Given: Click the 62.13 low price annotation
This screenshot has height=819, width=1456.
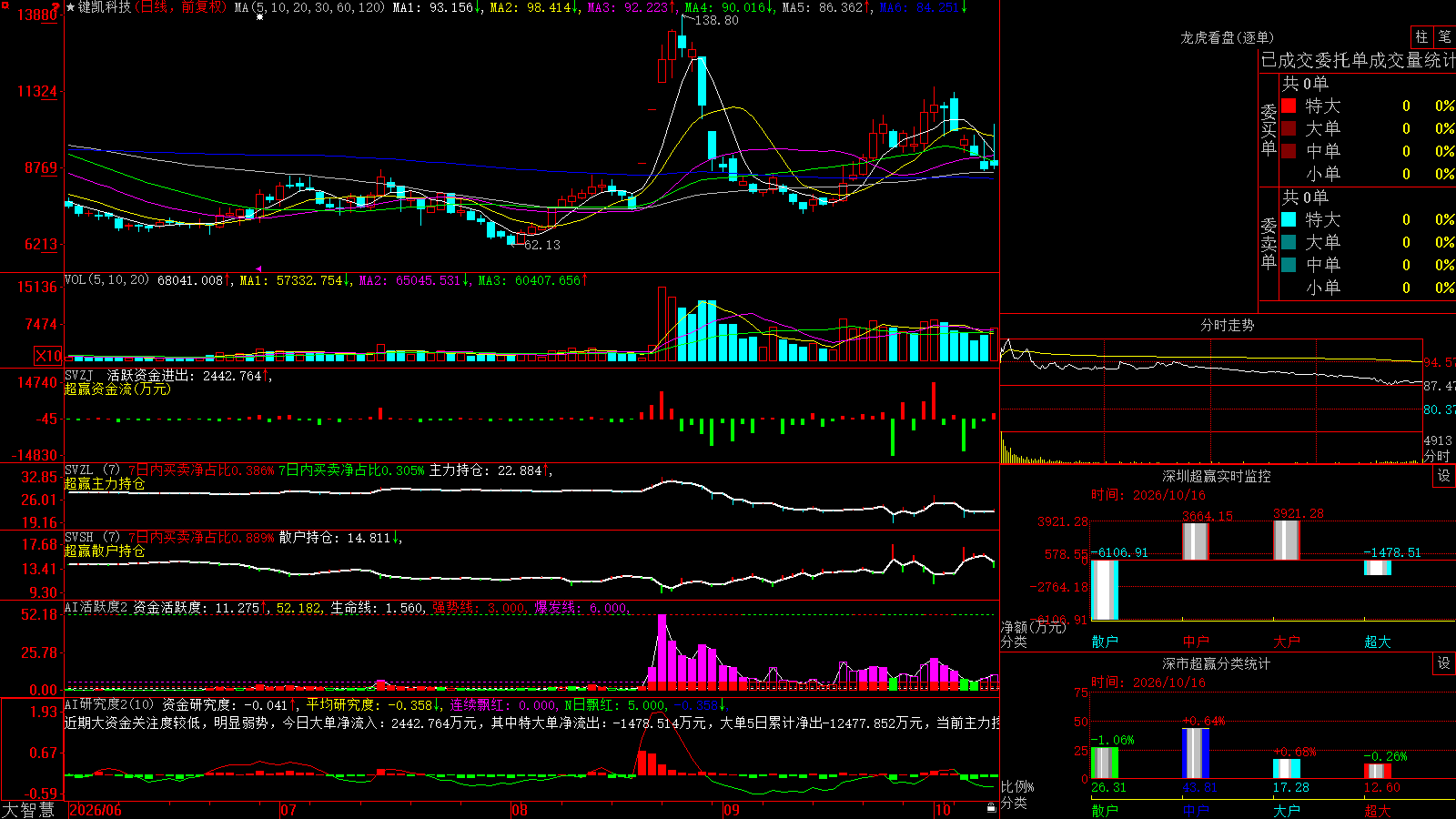Looking at the screenshot, I should 542,245.
